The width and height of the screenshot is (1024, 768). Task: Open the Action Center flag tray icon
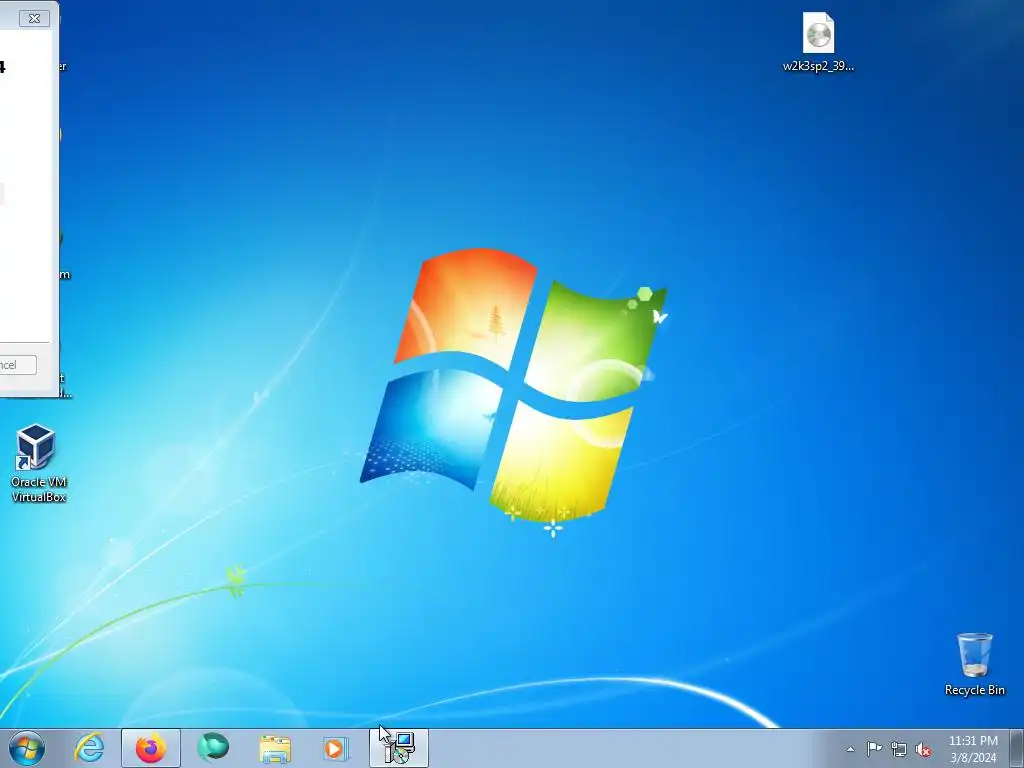point(874,748)
